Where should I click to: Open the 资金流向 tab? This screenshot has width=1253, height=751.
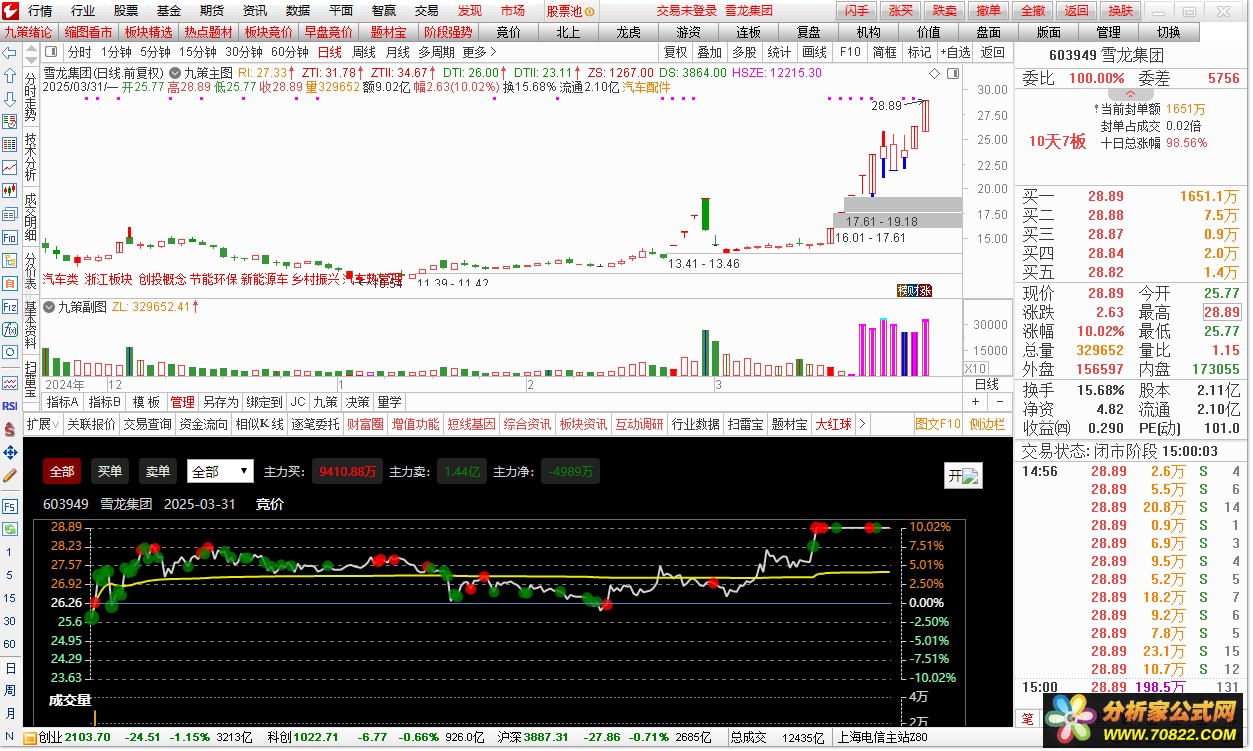[x=204, y=424]
